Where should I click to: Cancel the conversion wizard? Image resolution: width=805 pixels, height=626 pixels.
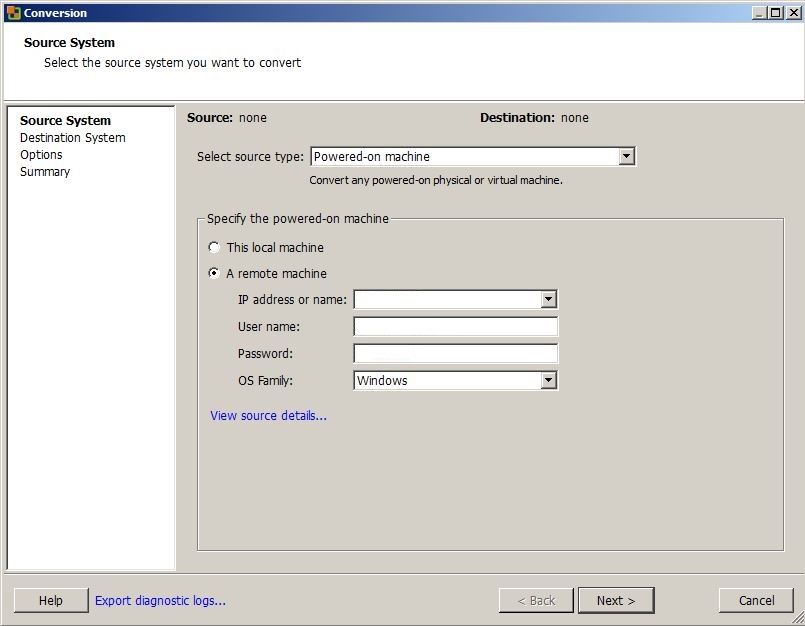(756, 600)
